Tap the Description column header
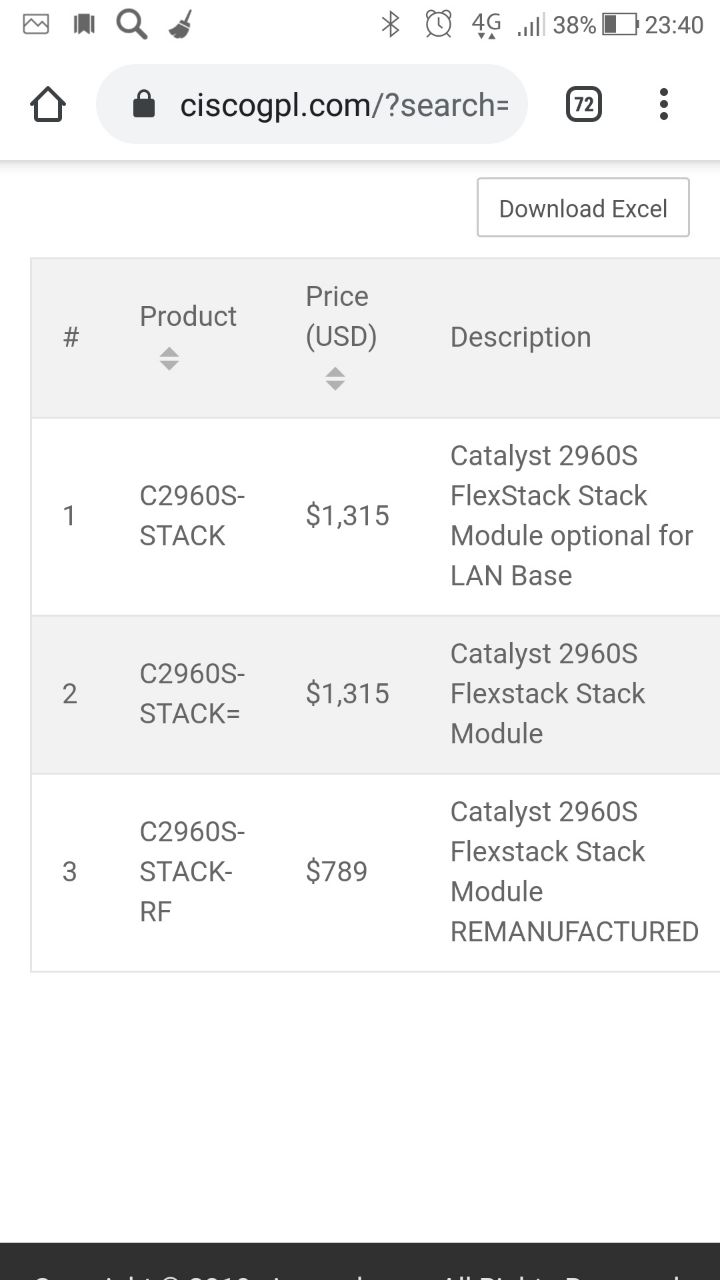 coord(521,338)
